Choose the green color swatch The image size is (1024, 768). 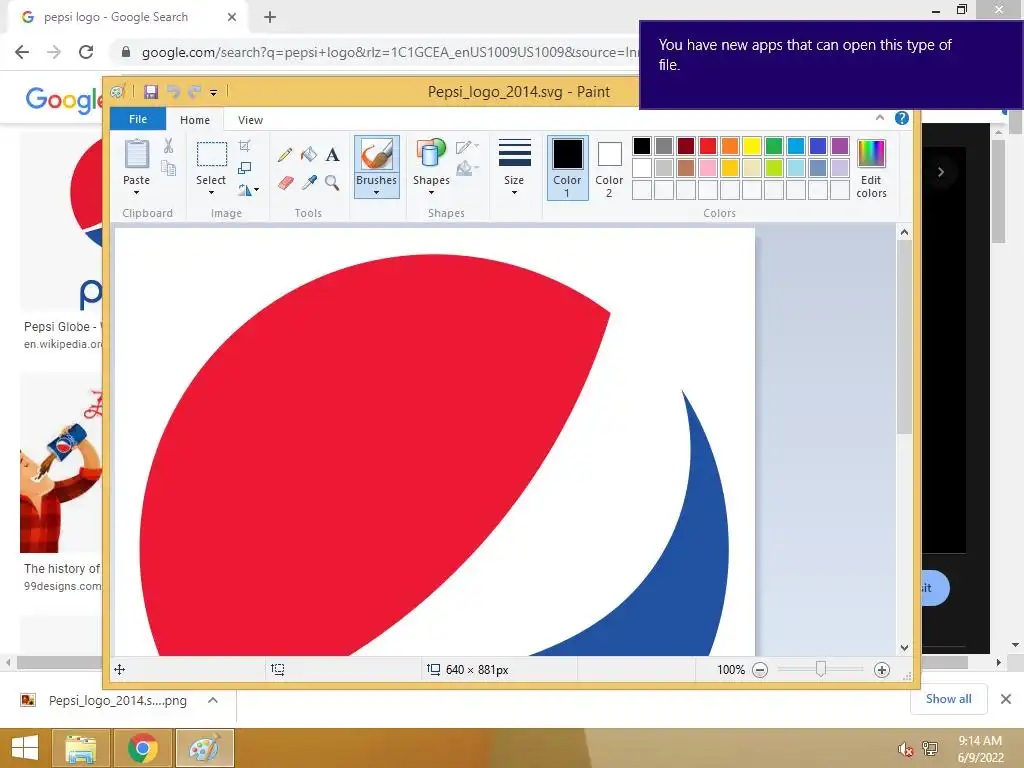(x=774, y=146)
